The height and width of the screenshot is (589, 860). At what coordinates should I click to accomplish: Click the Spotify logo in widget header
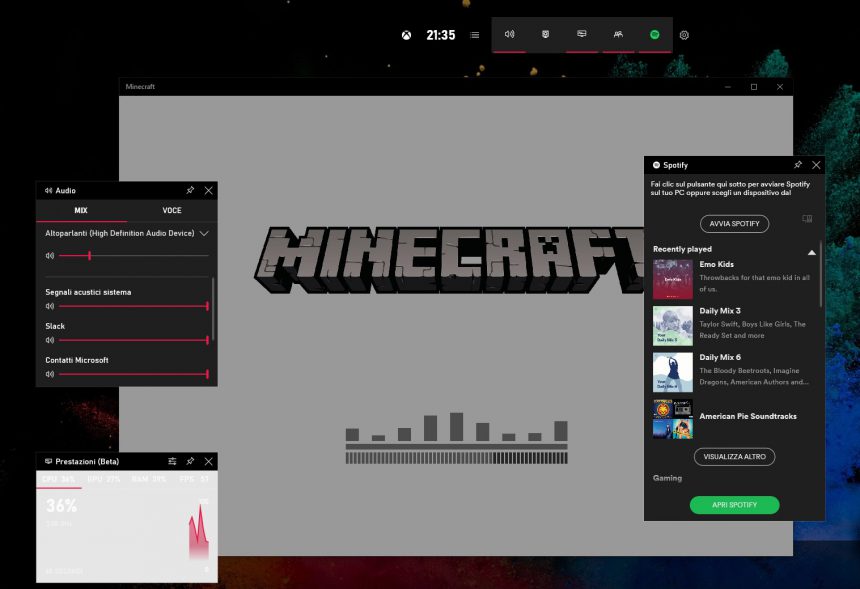(656, 165)
